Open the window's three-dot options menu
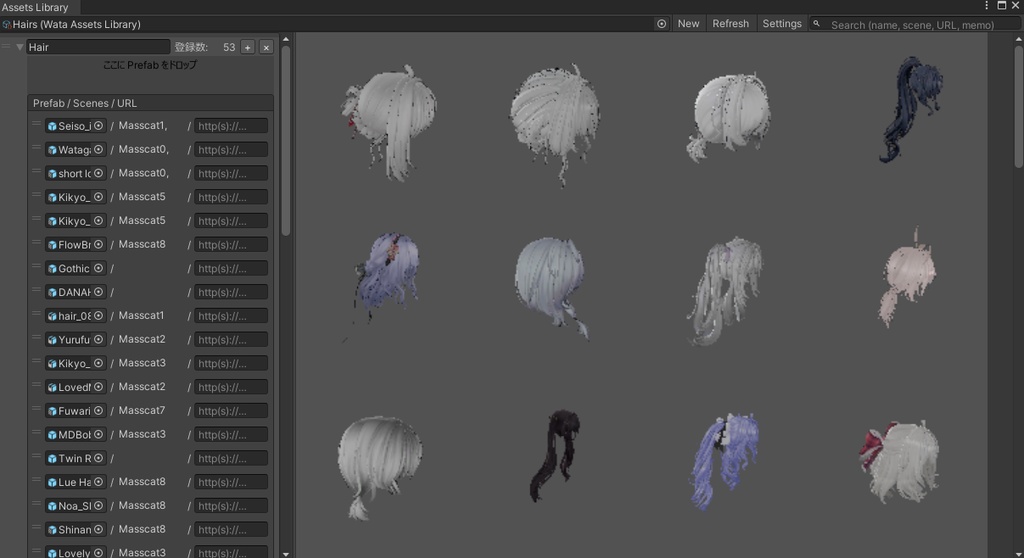The image size is (1024, 558). click(987, 6)
